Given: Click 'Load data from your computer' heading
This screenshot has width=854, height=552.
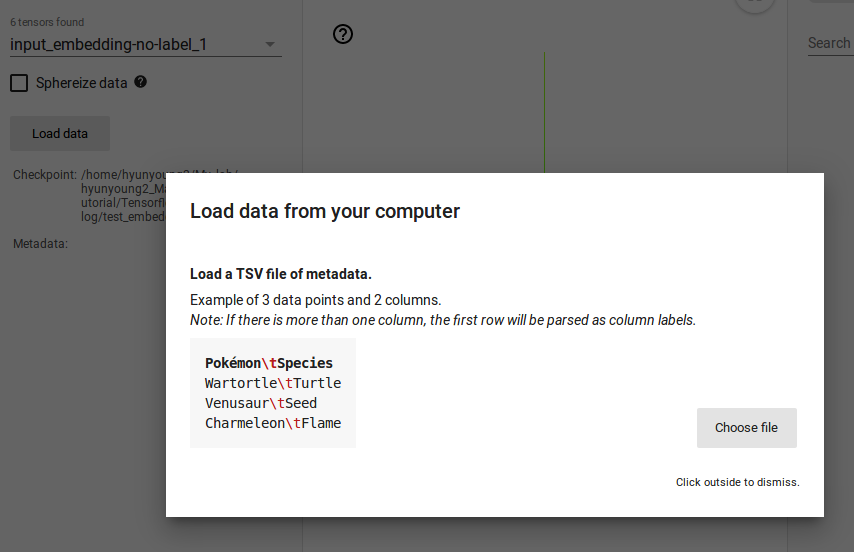Looking at the screenshot, I should pyautogui.click(x=325, y=211).
